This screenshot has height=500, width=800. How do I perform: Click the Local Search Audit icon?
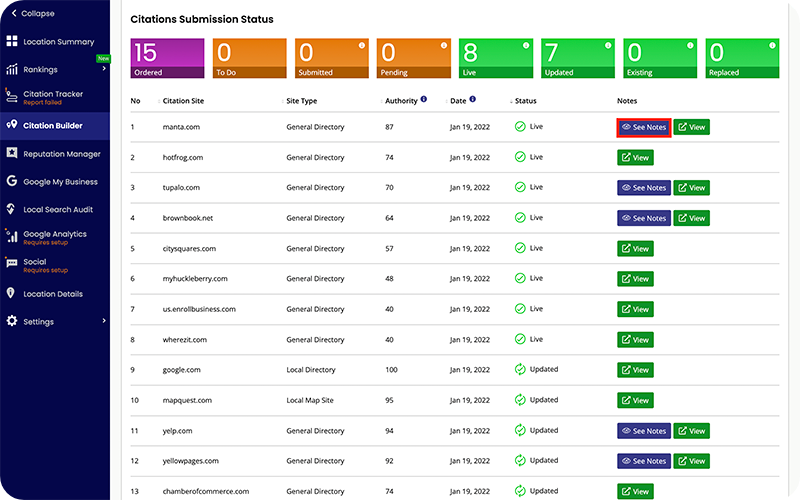tap(12, 210)
